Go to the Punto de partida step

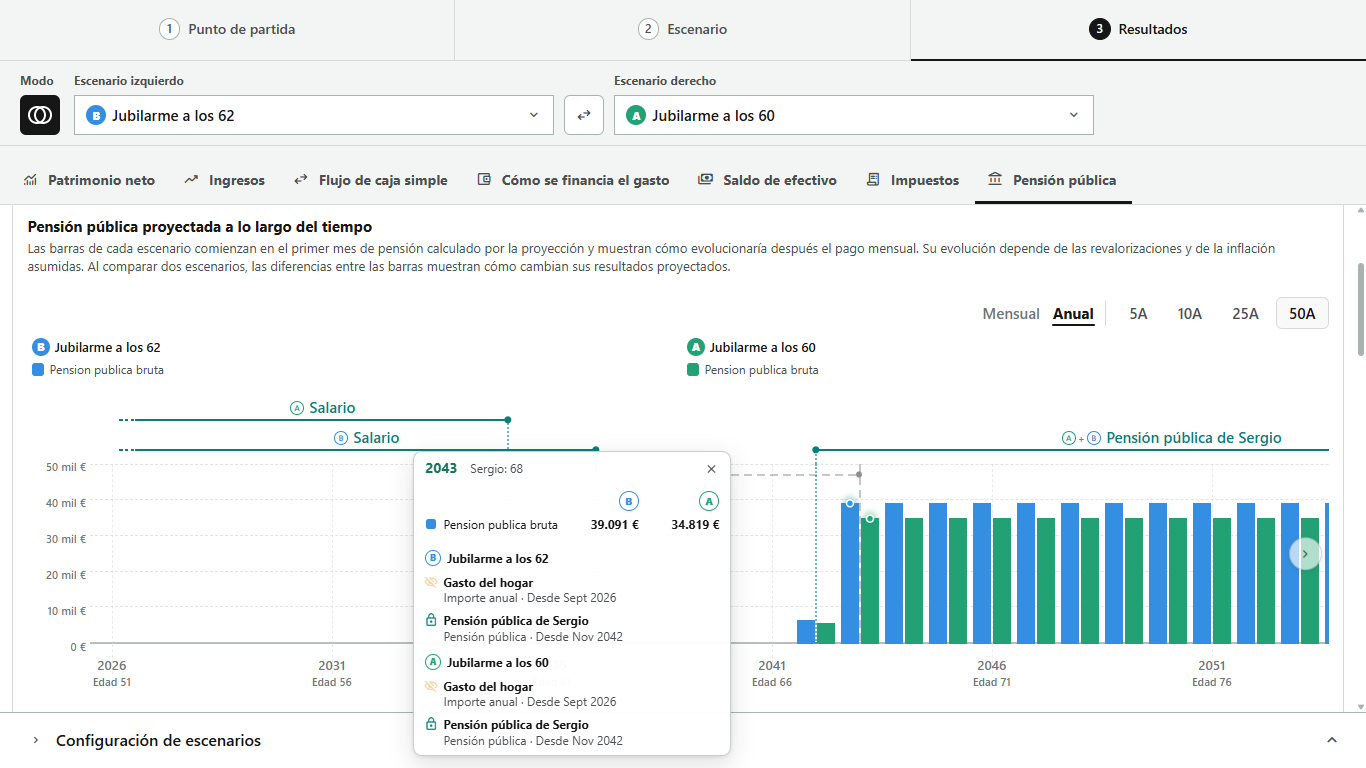click(x=227, y=29)
